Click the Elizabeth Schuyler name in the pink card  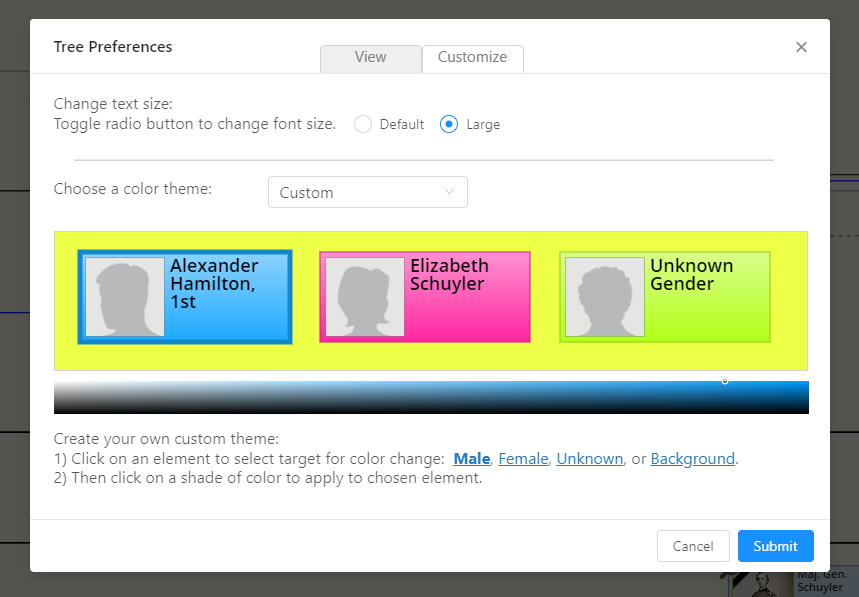(x=449, y=275)
